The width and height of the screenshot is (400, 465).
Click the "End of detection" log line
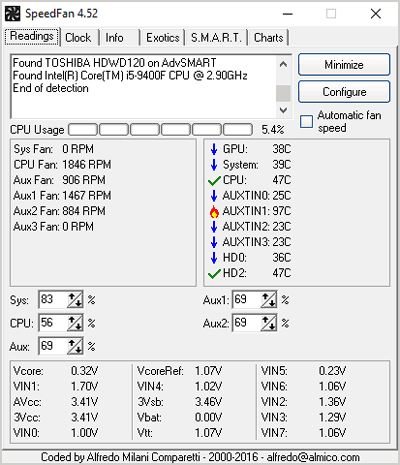51,88
